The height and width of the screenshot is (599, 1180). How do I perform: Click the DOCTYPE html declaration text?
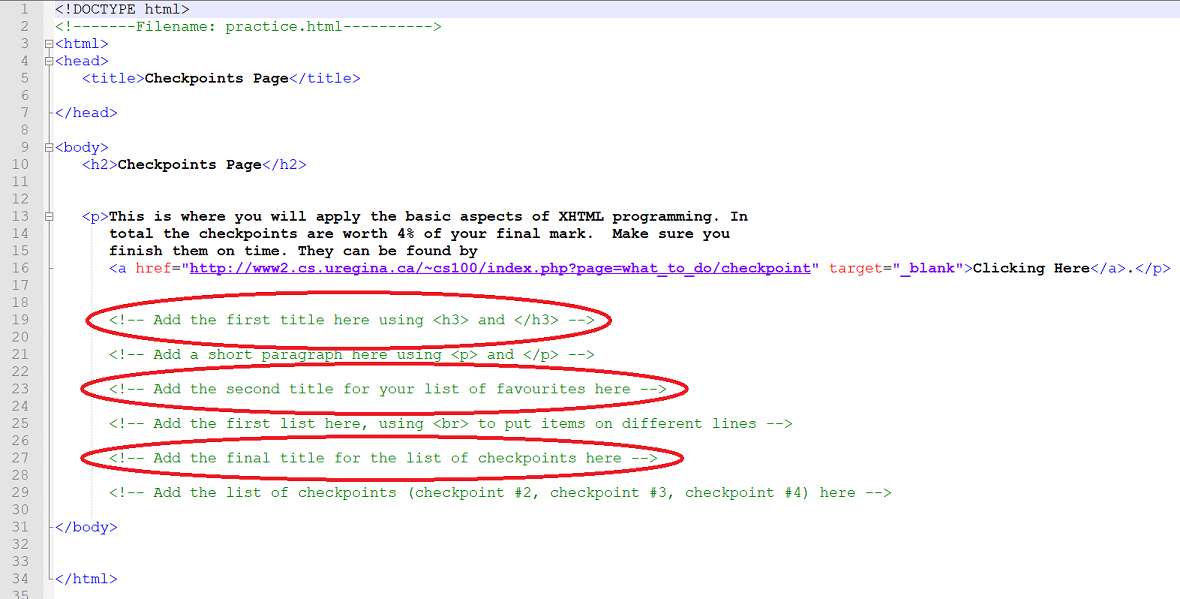pyautogui.click(x=122, y=10)
